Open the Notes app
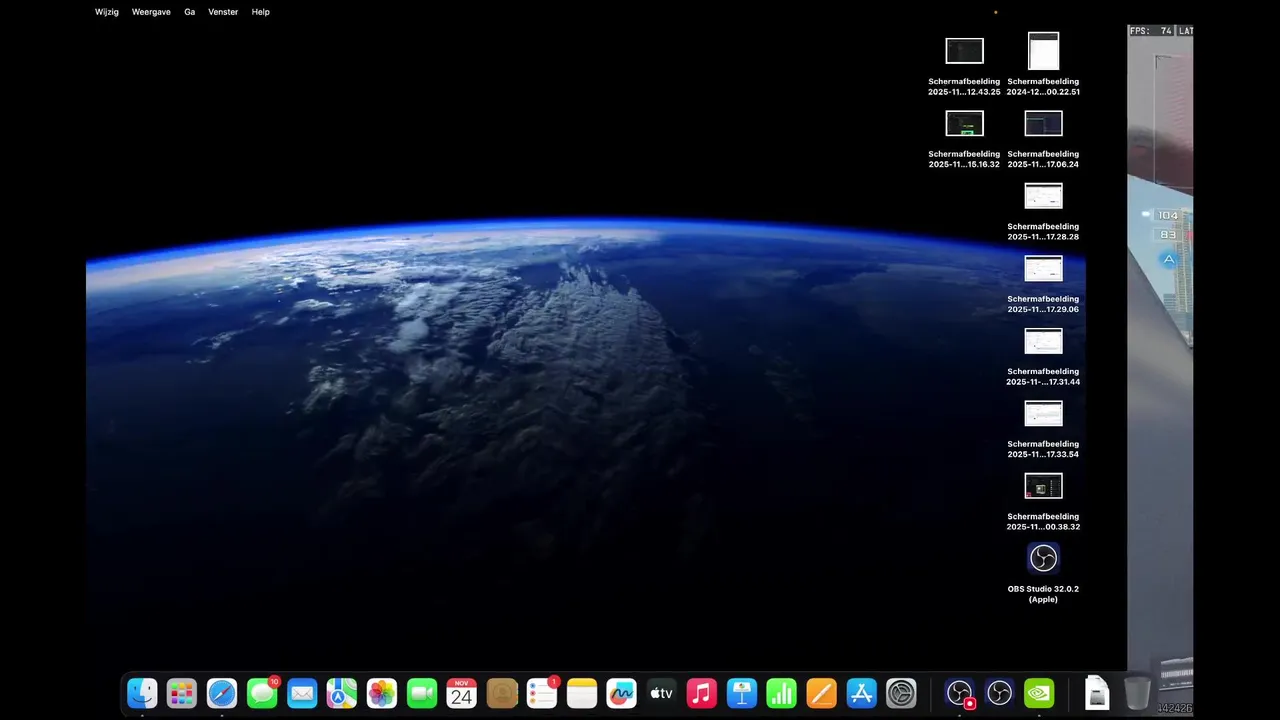This screenshot has height=720, width=1280. click(x=582, y=693)
